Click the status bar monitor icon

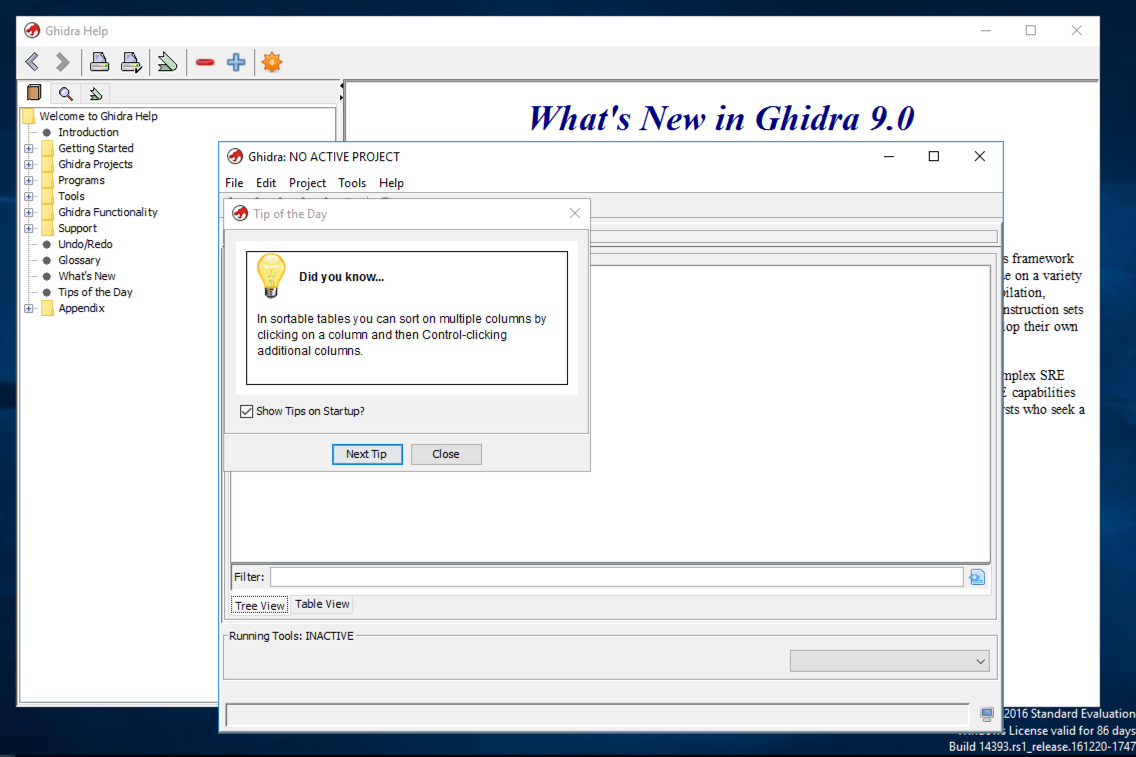(x=987, y=714)
